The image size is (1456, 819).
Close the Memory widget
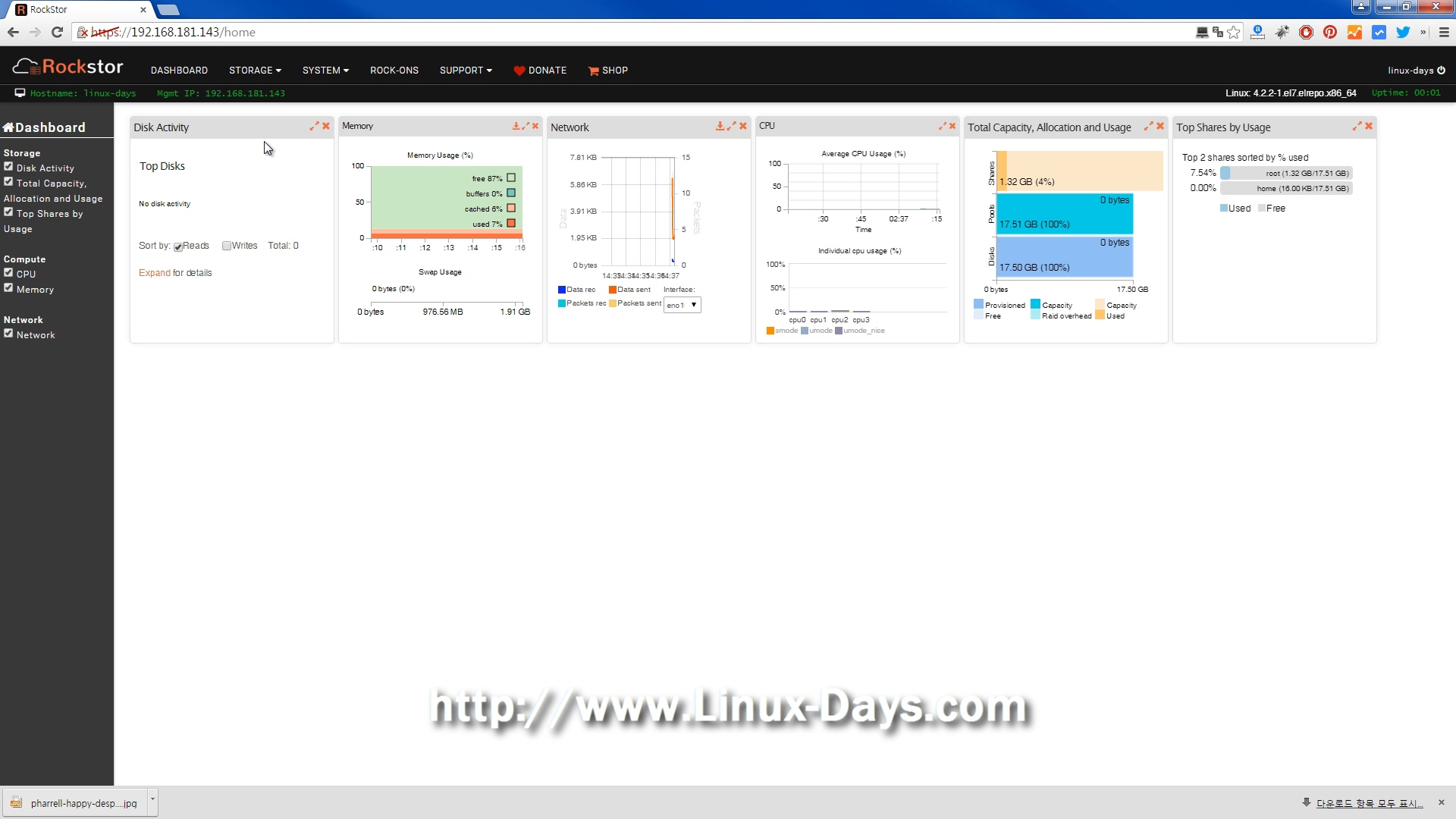(535, 127)
